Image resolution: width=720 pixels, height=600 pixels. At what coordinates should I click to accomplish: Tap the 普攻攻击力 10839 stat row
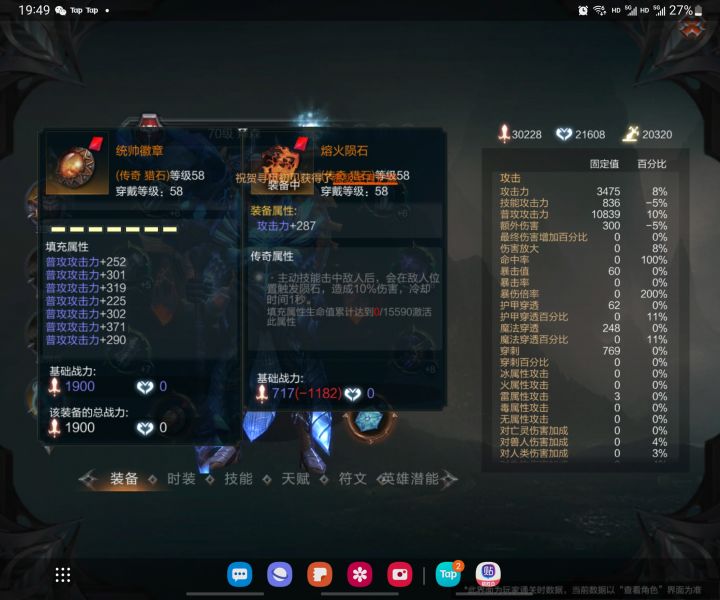tap(584, 214)
